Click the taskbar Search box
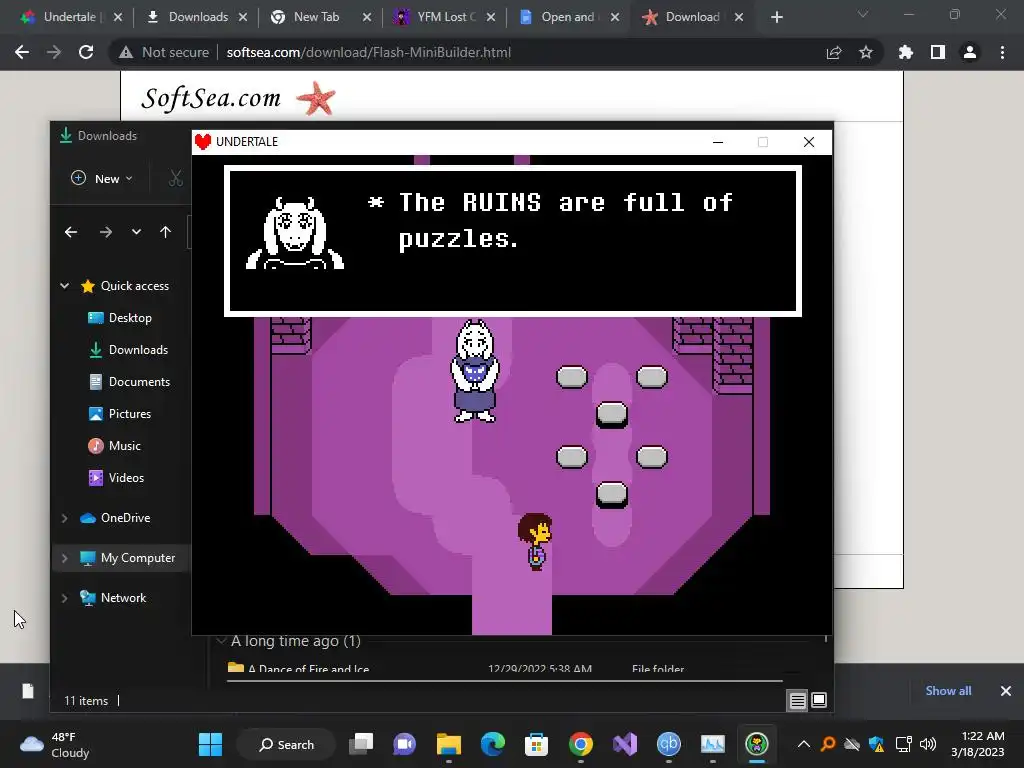This screenshot has width=1024, height=768. (287, 744)
